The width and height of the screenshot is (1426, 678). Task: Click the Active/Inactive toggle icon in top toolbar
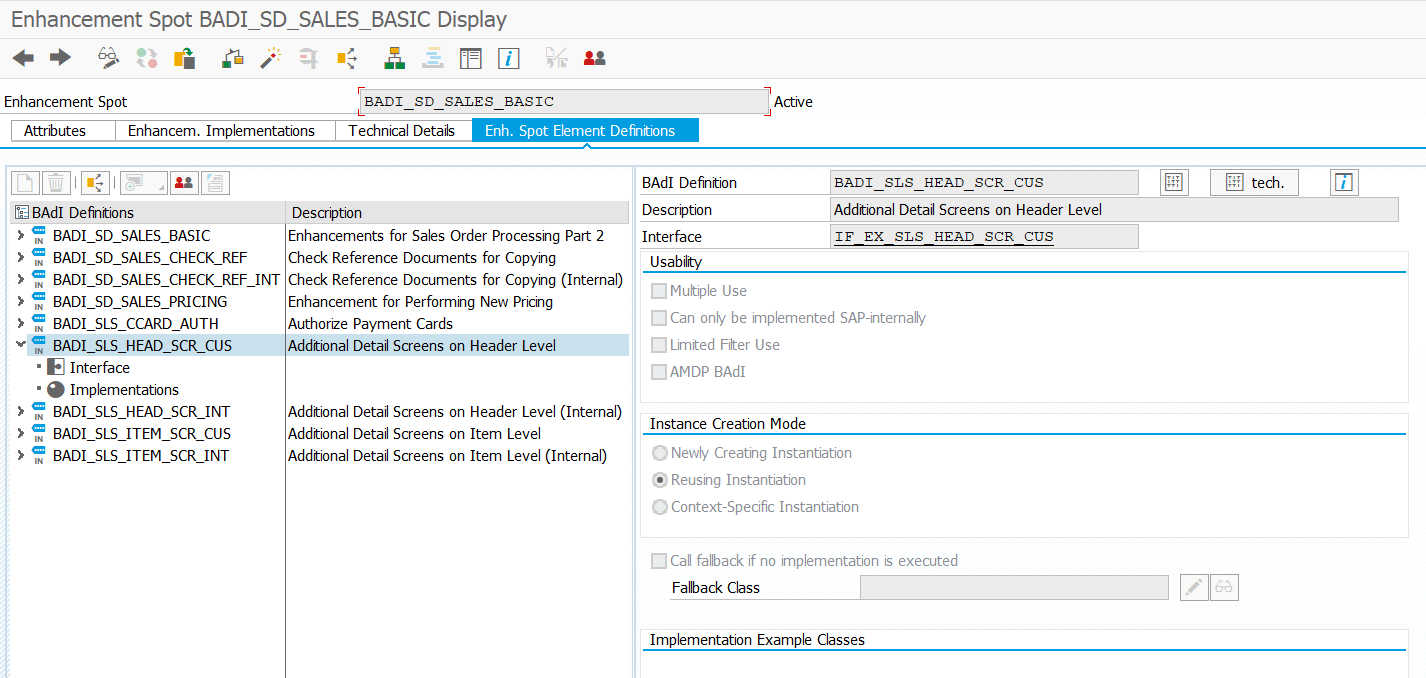pos(147,58)
